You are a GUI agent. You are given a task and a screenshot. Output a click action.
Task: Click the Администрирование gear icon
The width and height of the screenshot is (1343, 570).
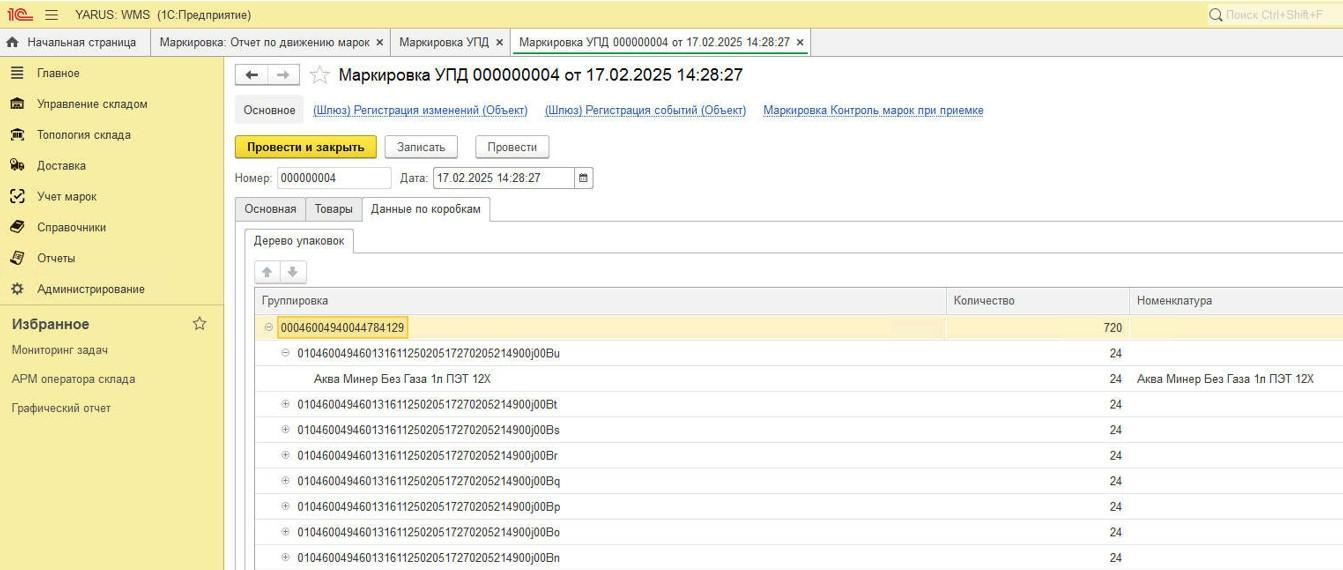coord(17,289)
